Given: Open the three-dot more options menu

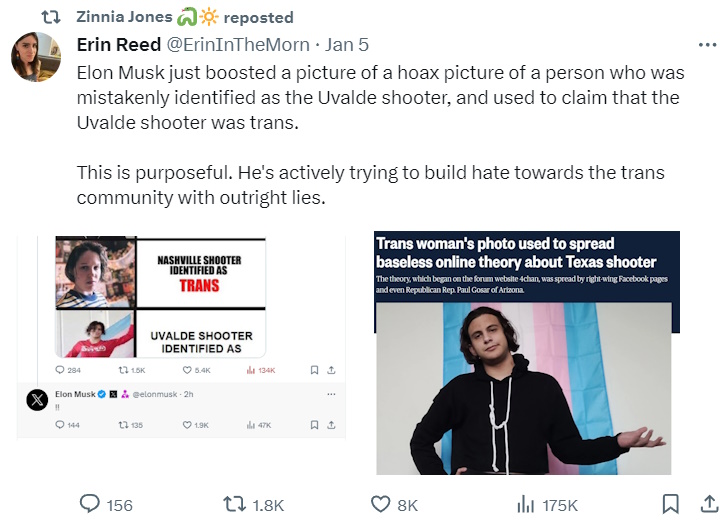Looking at the screenshot, I should tap(705, 45).
